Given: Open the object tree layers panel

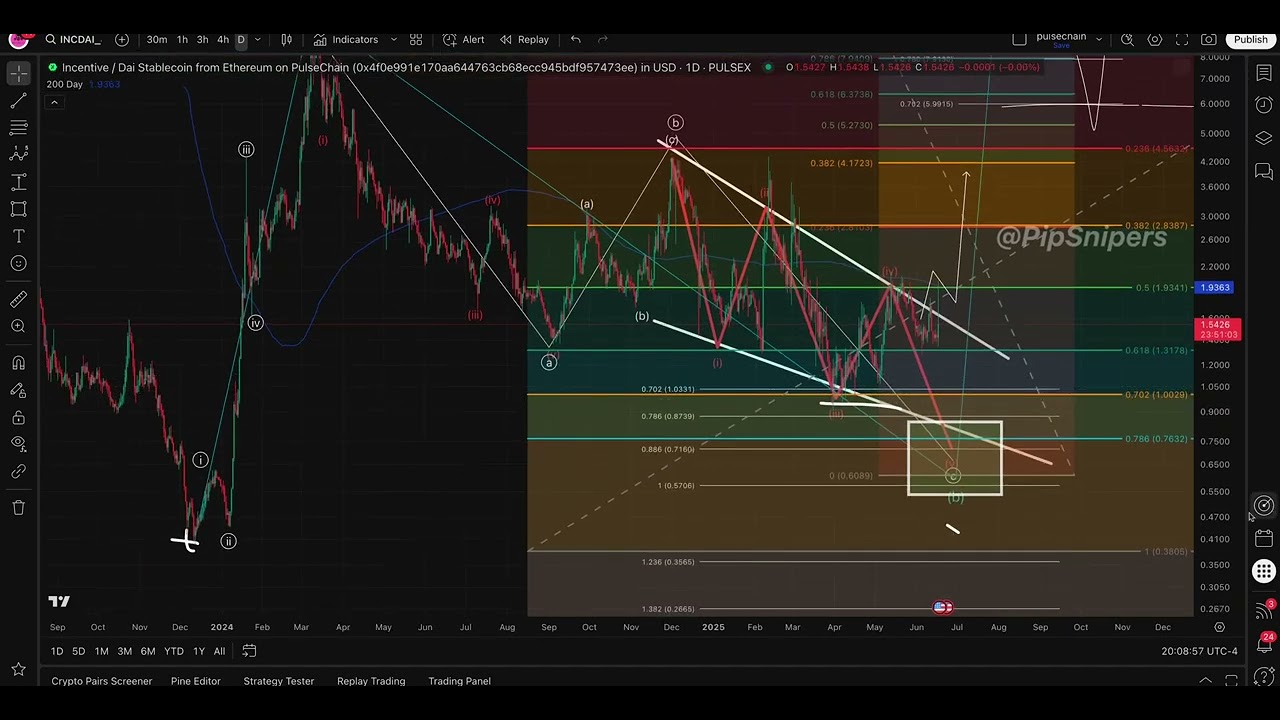Looking at the screenshot, I should coord(1264,138).
